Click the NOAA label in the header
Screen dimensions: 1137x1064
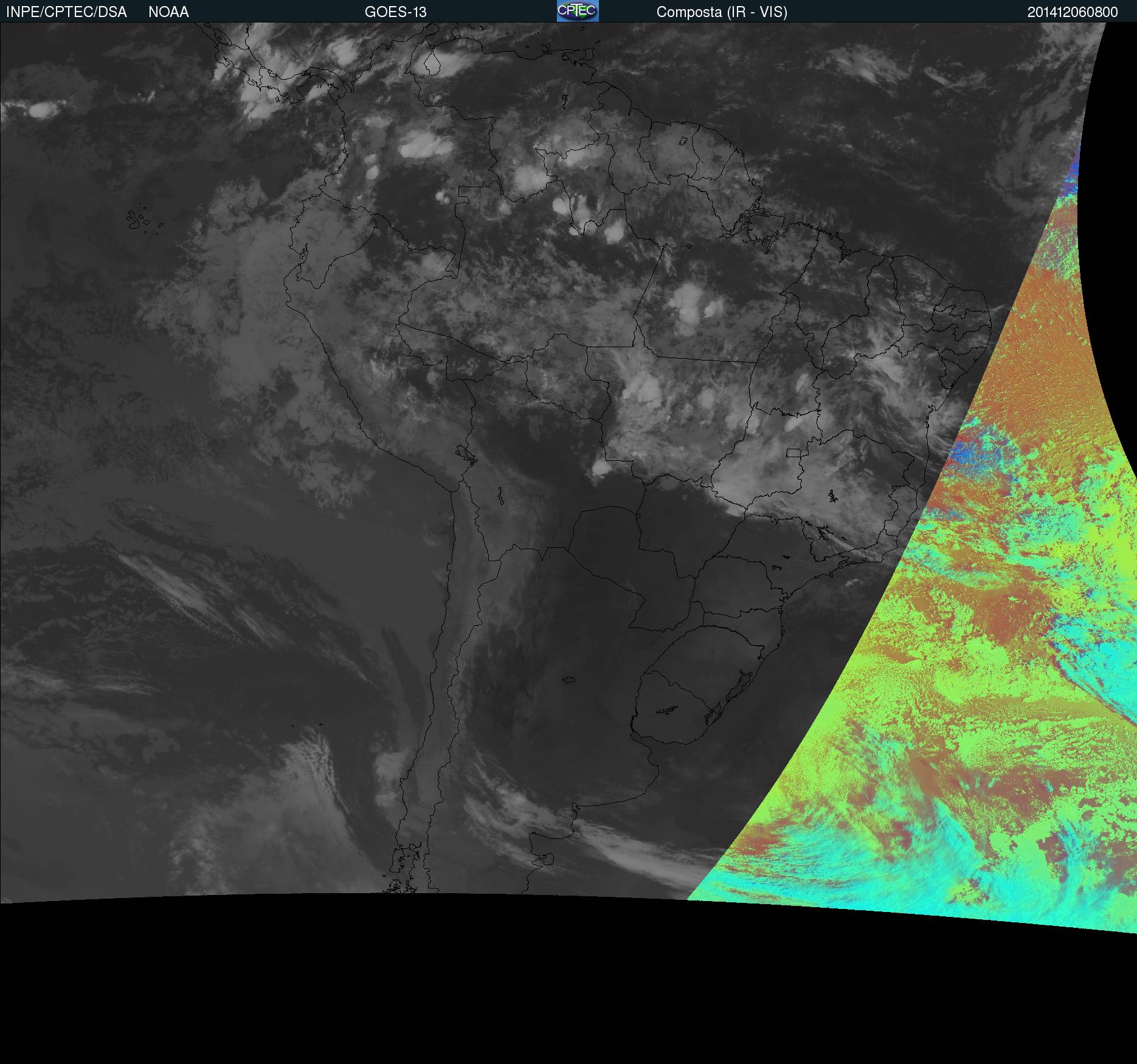point(168,12)
